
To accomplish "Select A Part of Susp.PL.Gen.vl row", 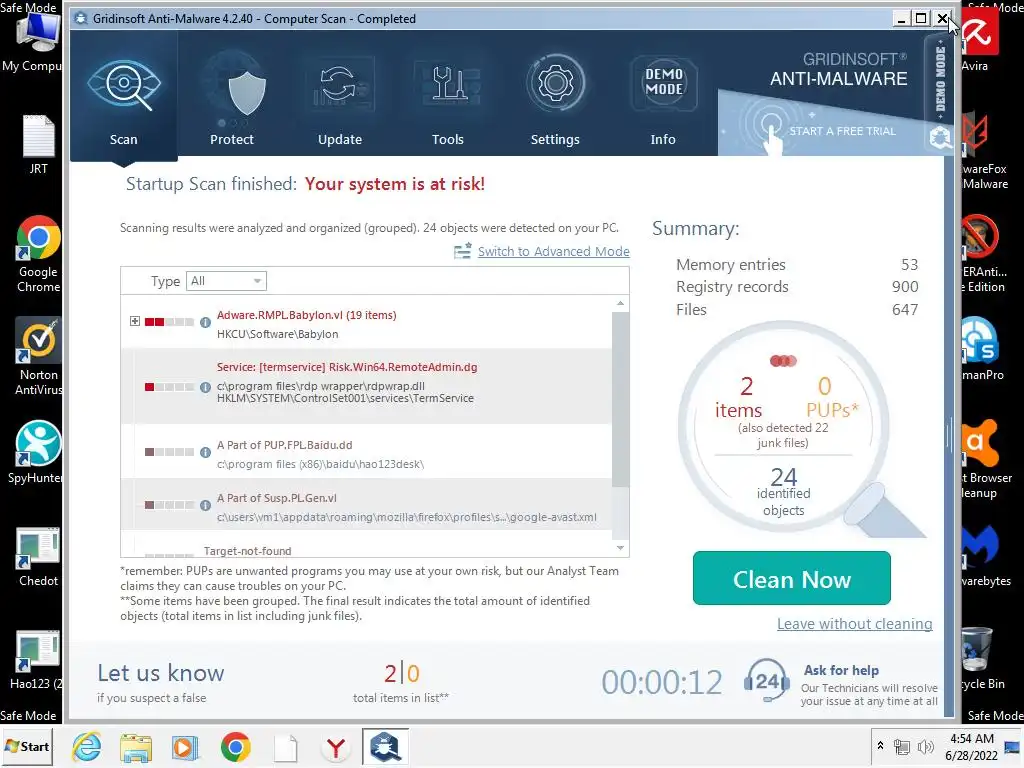I will pyautogui.click(x=366, y=505).
